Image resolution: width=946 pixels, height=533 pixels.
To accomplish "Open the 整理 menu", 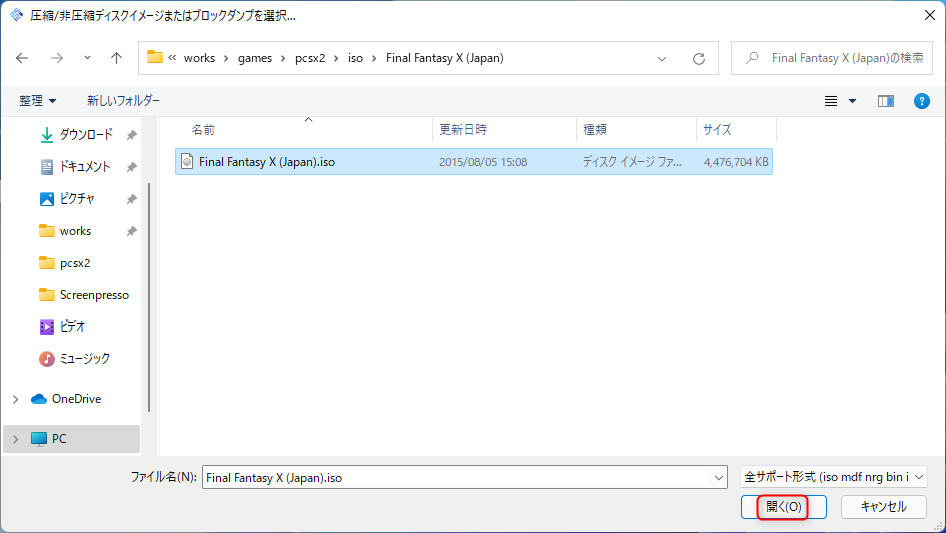I will point(37,101).
